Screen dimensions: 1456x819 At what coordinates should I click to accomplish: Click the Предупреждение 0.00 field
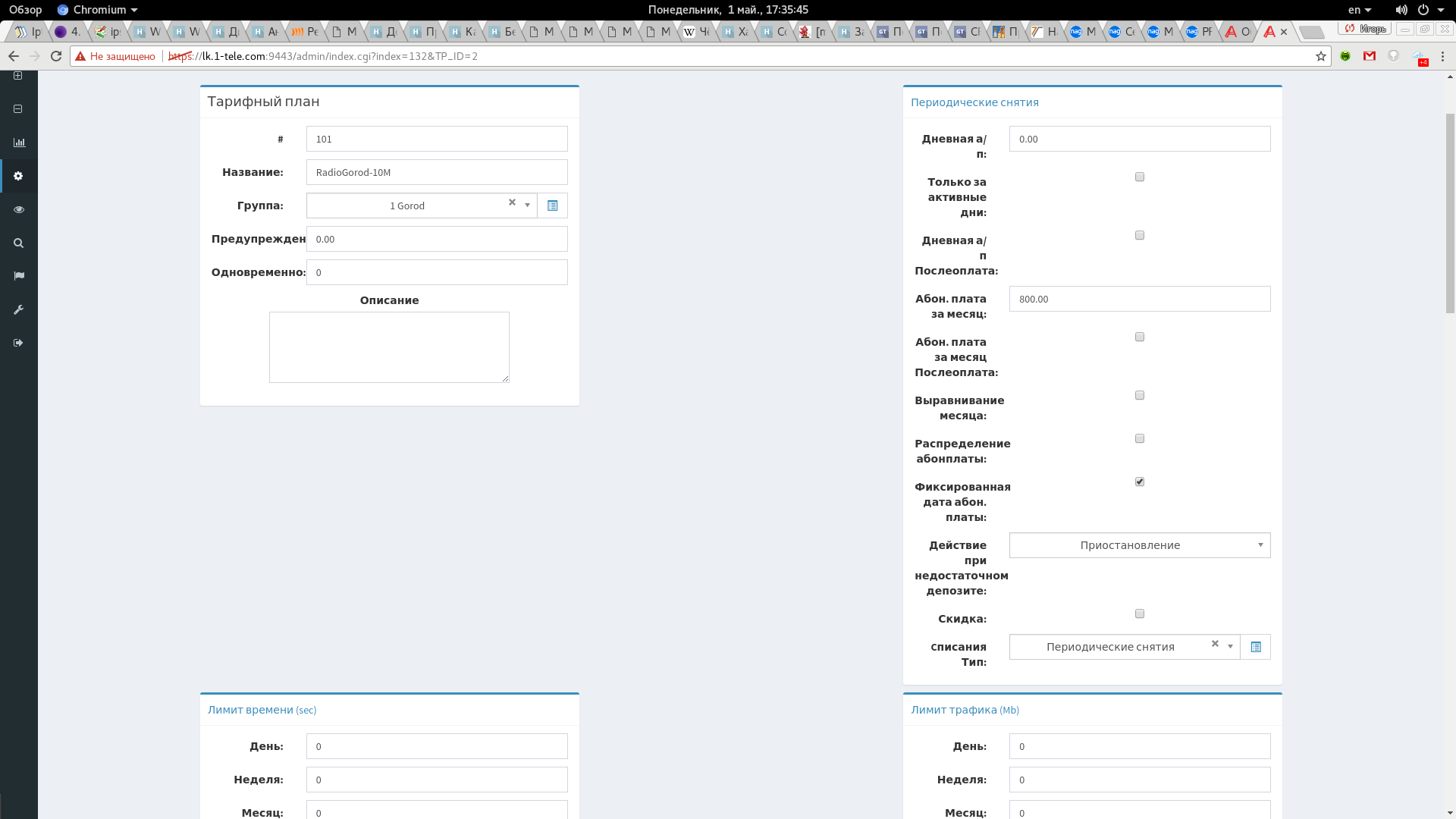click(x=437, y=239)
